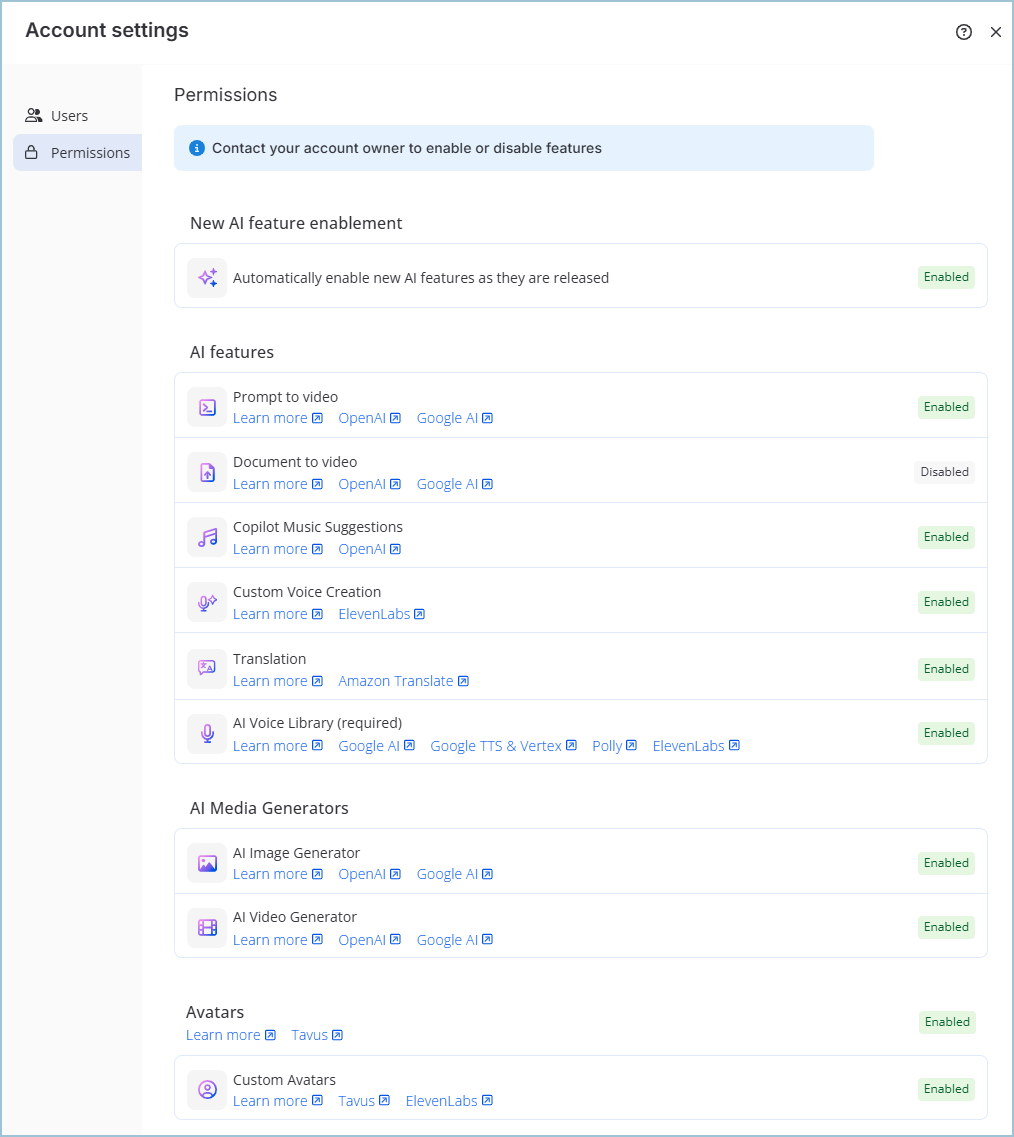Open help via the question mark icon
1014x1137 pixels.
(963, 32)
